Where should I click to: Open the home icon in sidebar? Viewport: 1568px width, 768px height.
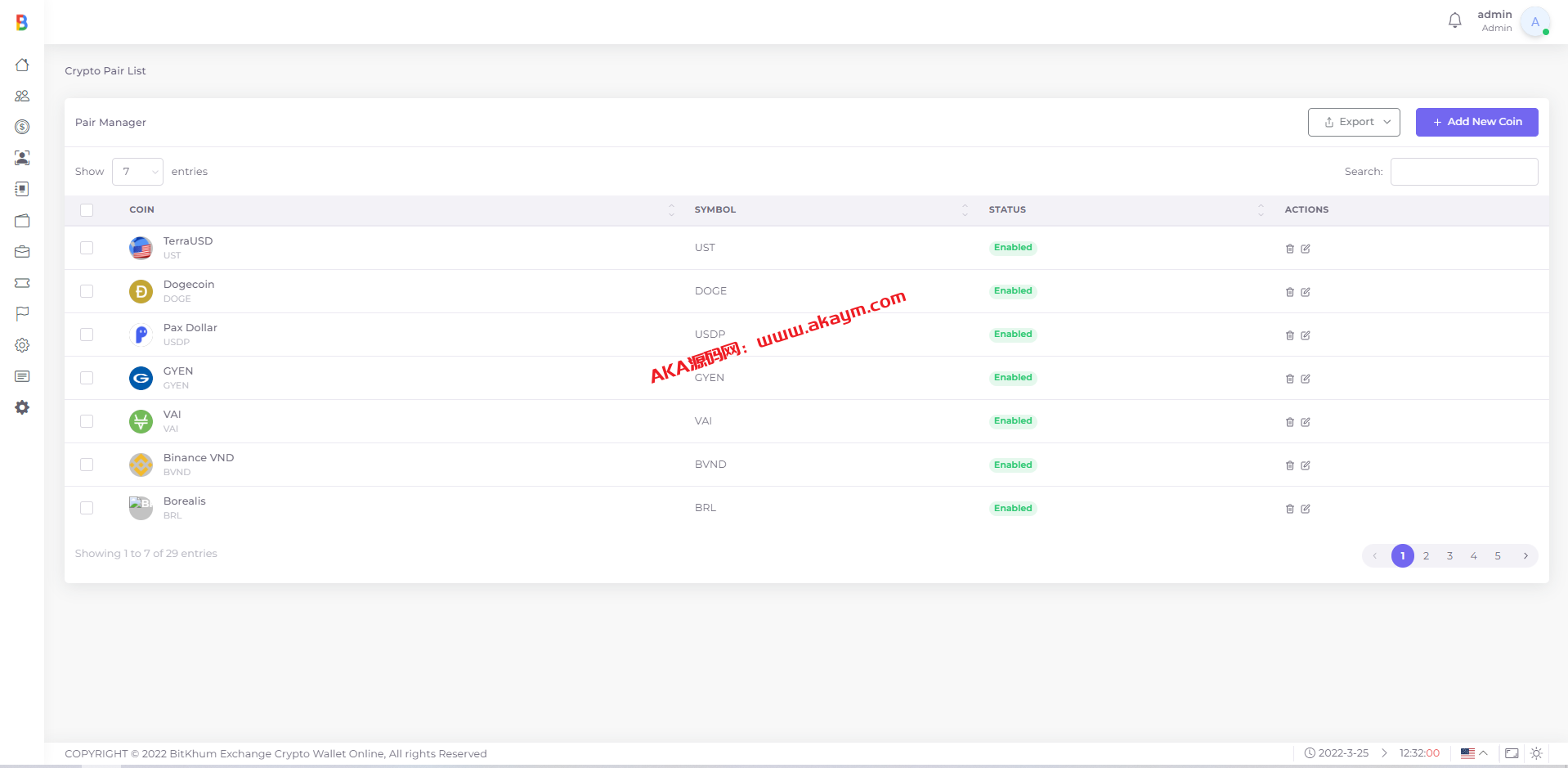click(x=22, y=65)
